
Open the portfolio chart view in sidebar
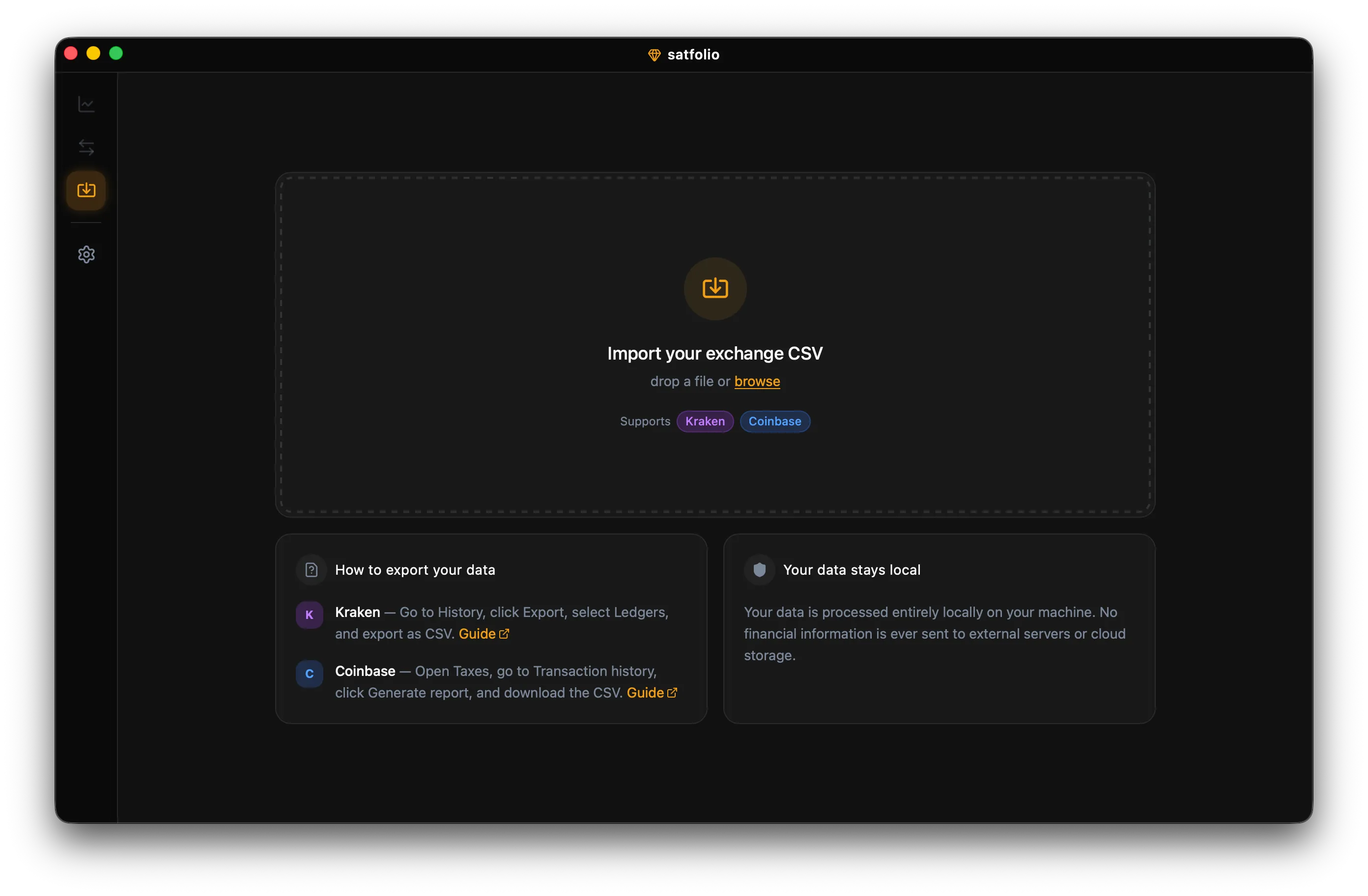(86, 104)
